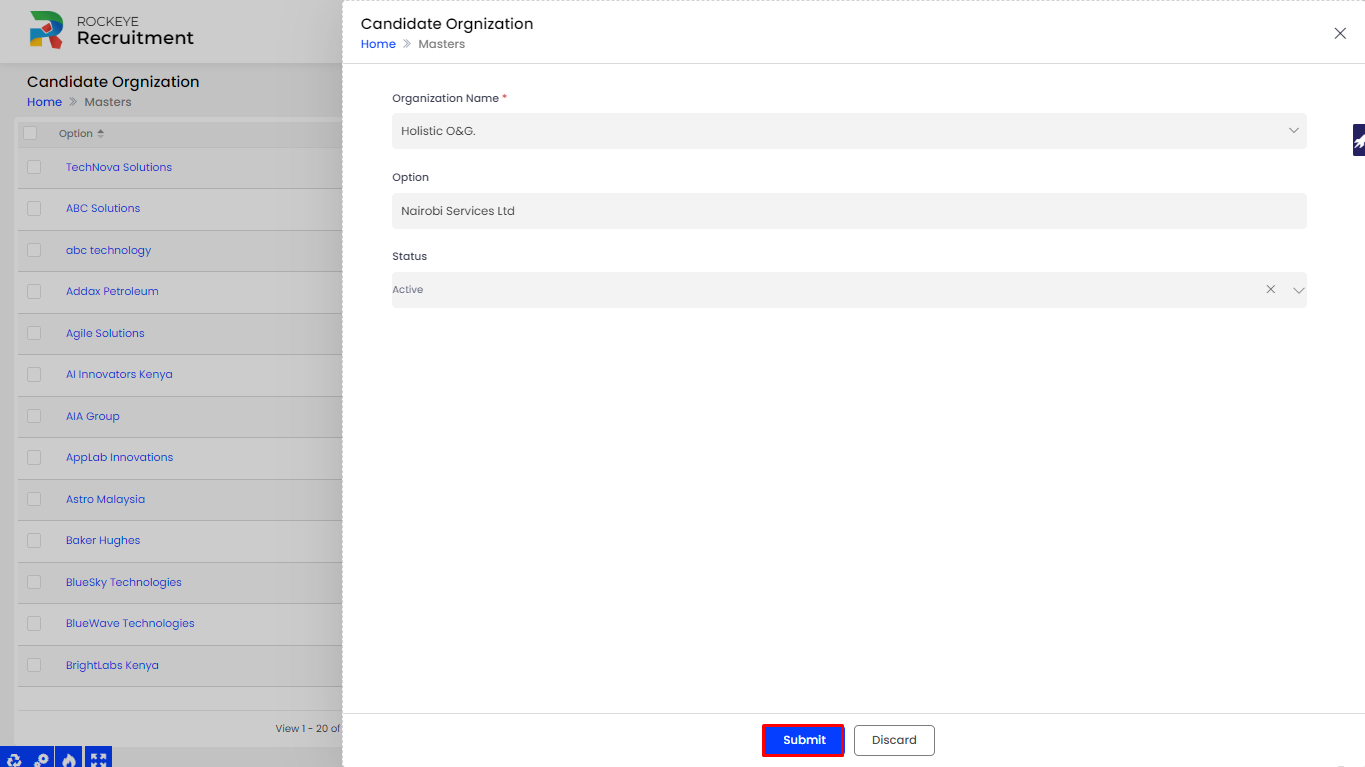Check the AIA Group row checkbox
Image resolution: width=1365 pixels, height=767 pixels.
[34, 416]
